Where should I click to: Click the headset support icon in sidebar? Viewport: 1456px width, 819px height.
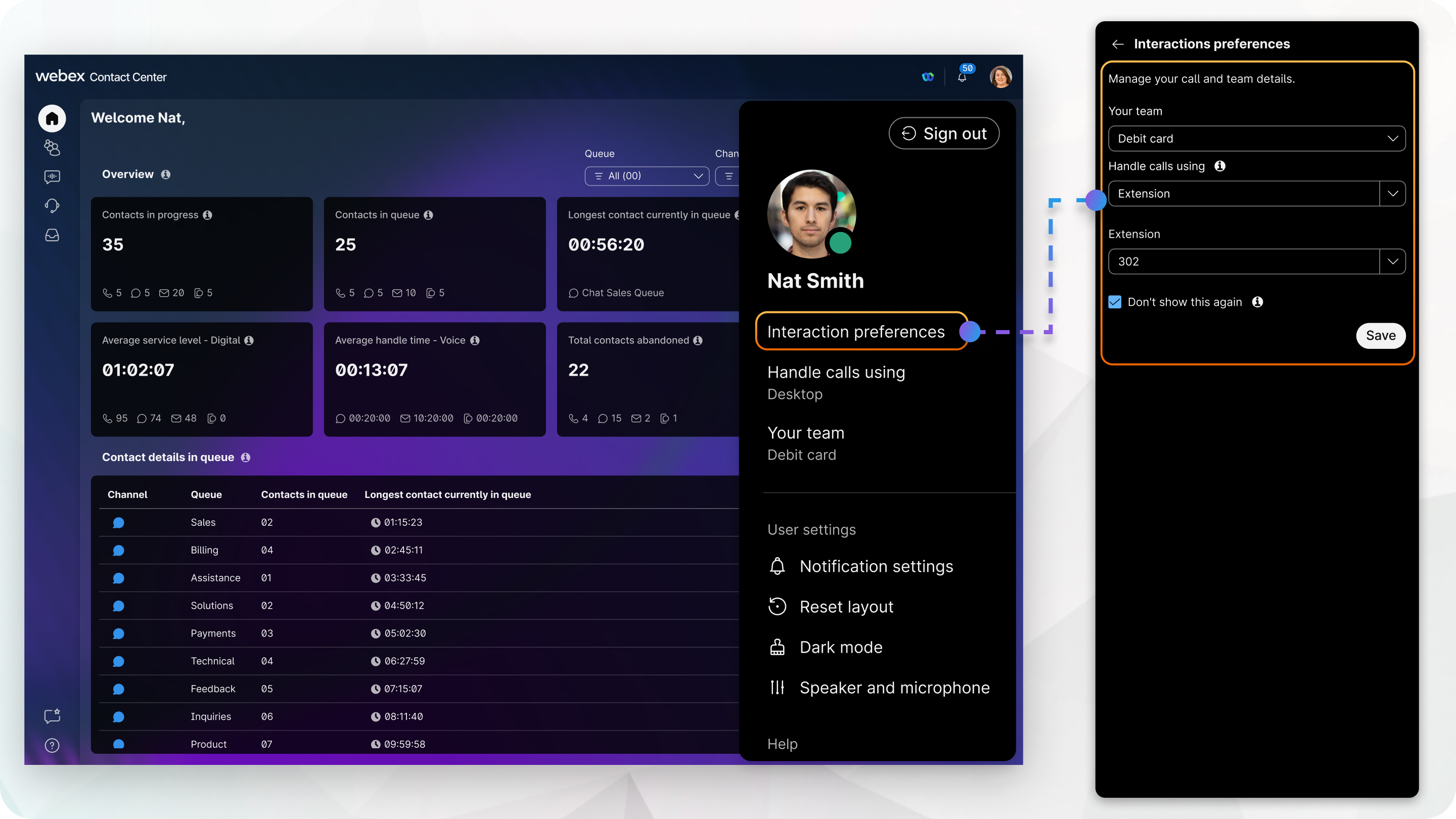click(x=52, y=206)
